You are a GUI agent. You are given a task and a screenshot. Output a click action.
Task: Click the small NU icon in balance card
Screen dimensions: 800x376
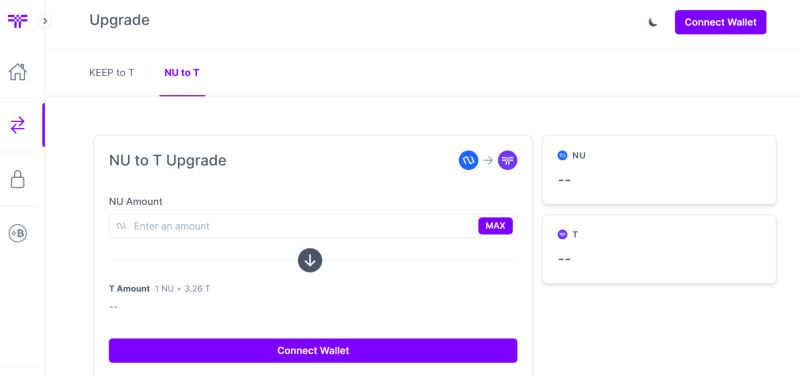(x=562, y=156)
